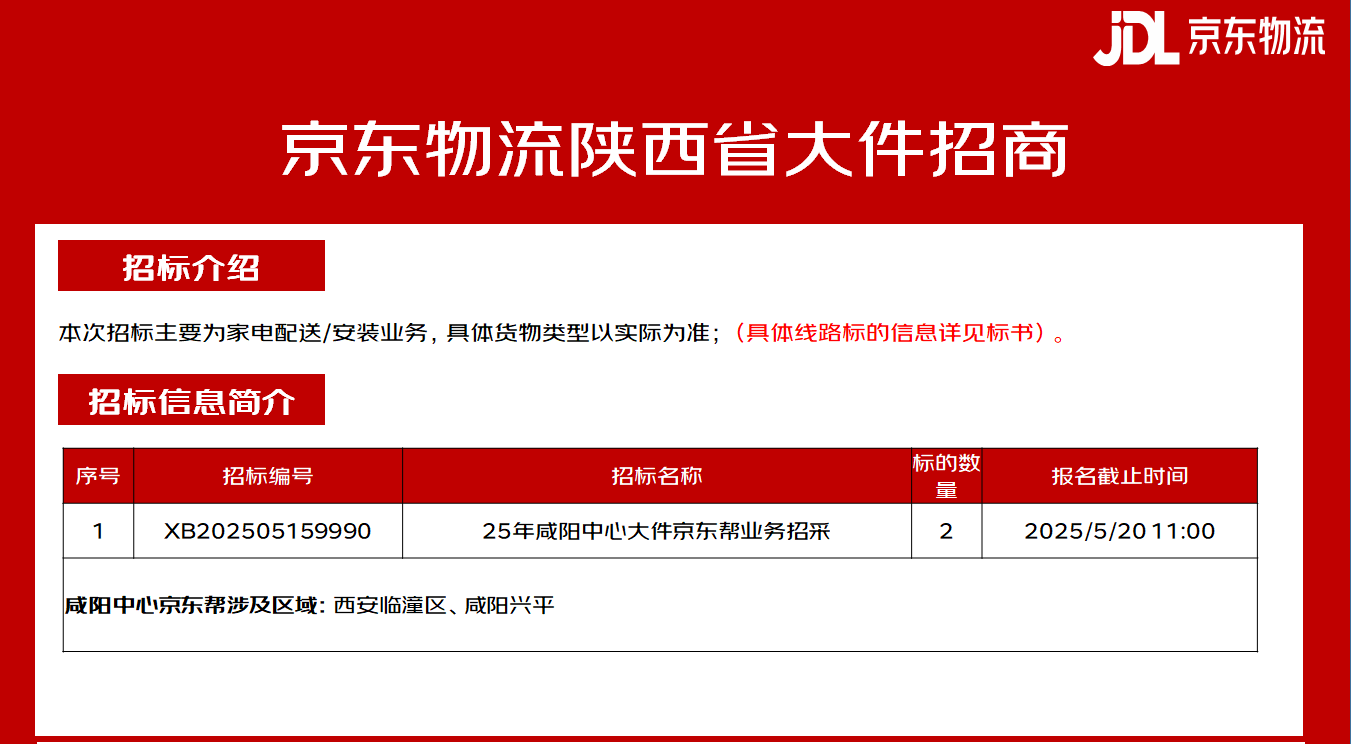Select the deadline 2025/5/20 11:00
The image size is (1352, 744).
(x=1120, y=531)
